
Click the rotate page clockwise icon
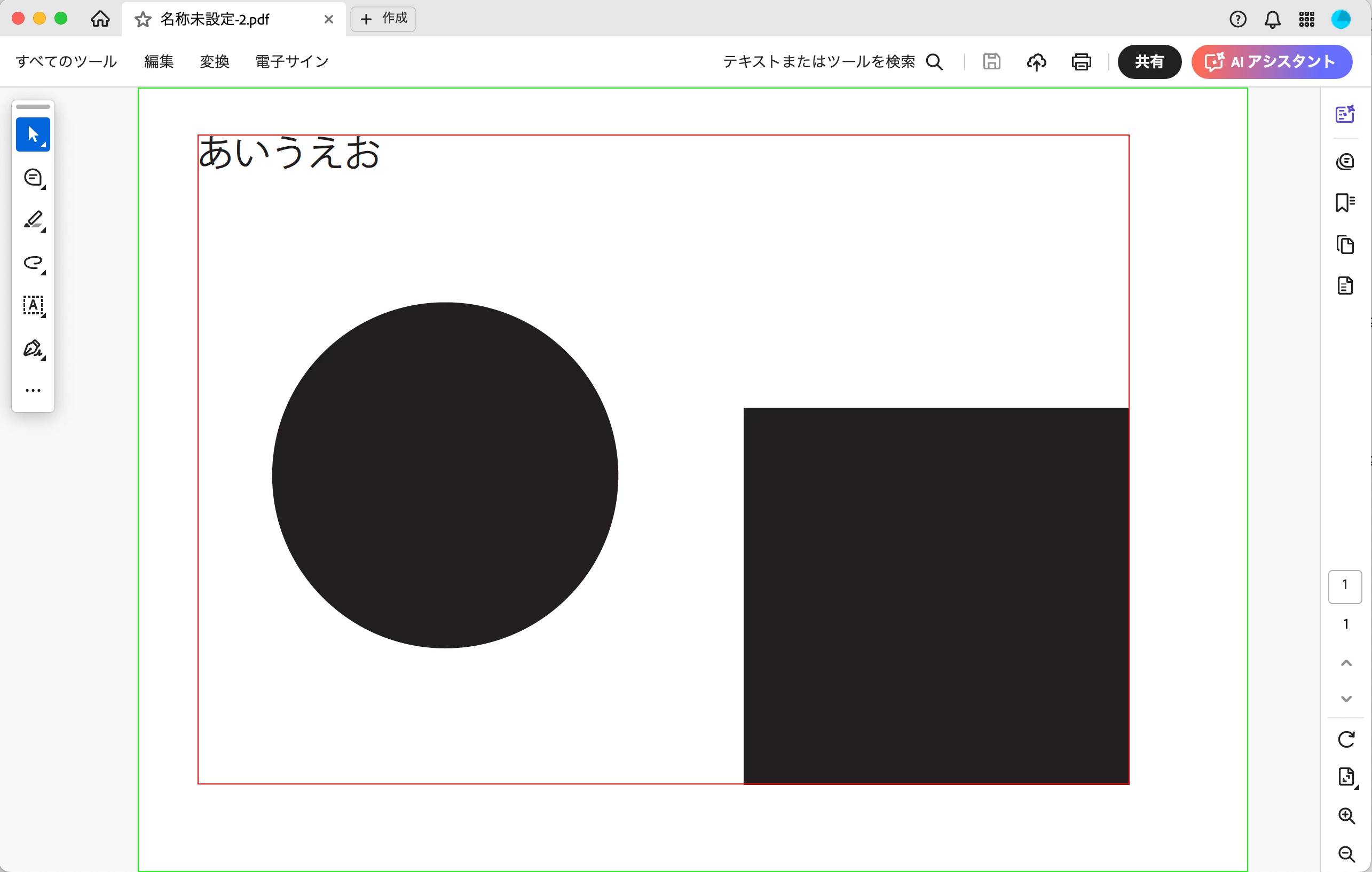coord(1346,739)
